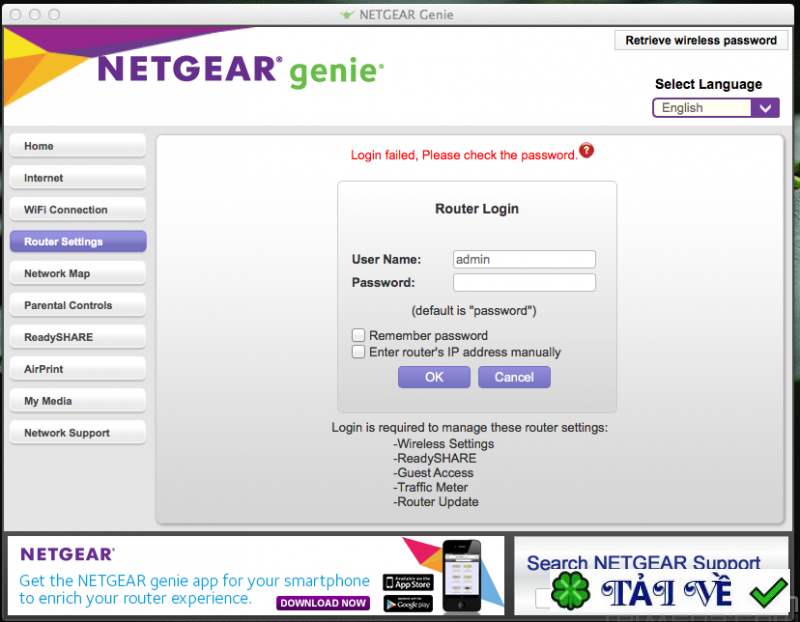800x622 pixels.
Task: Open Parental Controls in the sidebar
Action: pyautogui.click(x=78, y=305)
